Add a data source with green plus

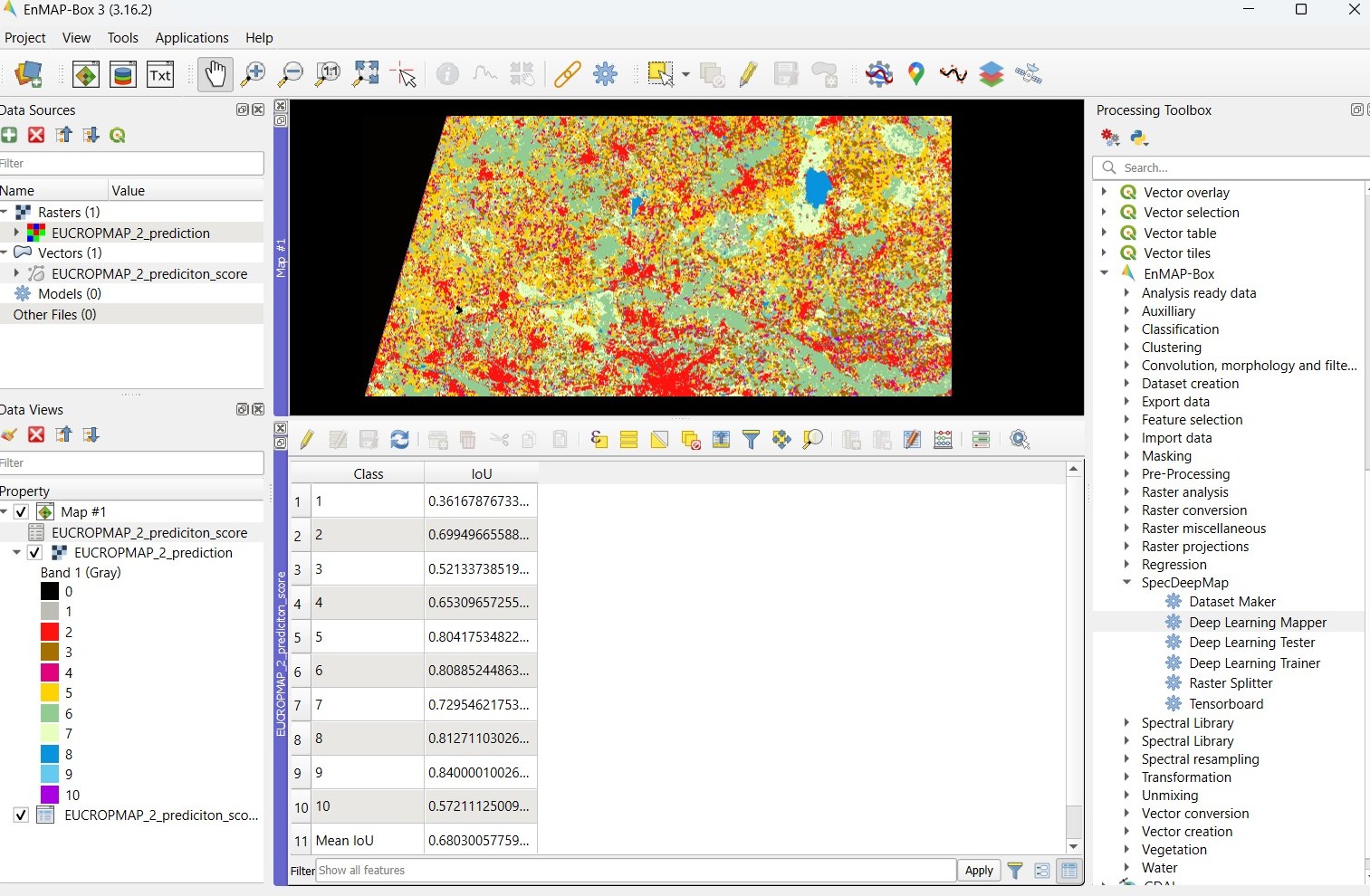point(9,135)
